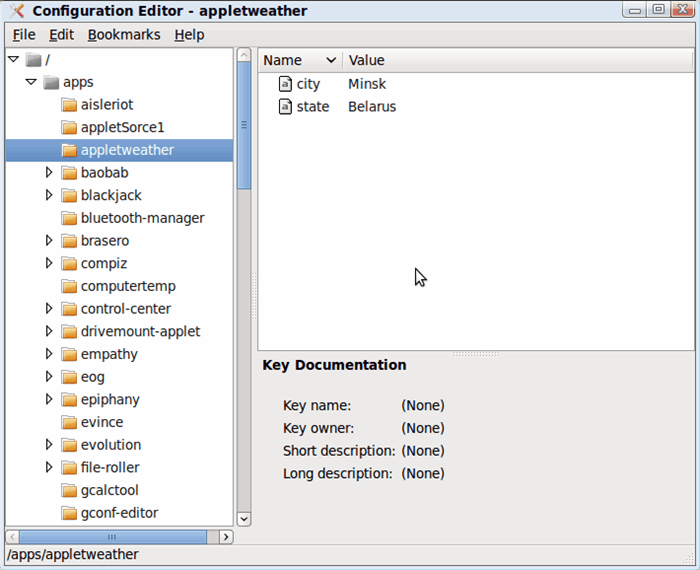Click the file-roller folder icon

pyautogui.click(x=69, y=468)
